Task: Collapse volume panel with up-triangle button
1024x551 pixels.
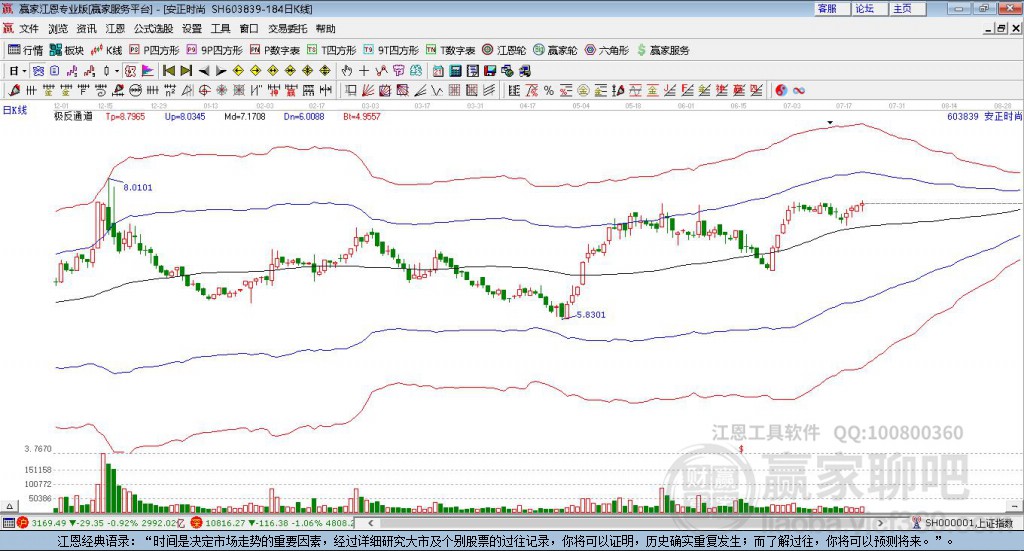Action: (x=9, y=506)
